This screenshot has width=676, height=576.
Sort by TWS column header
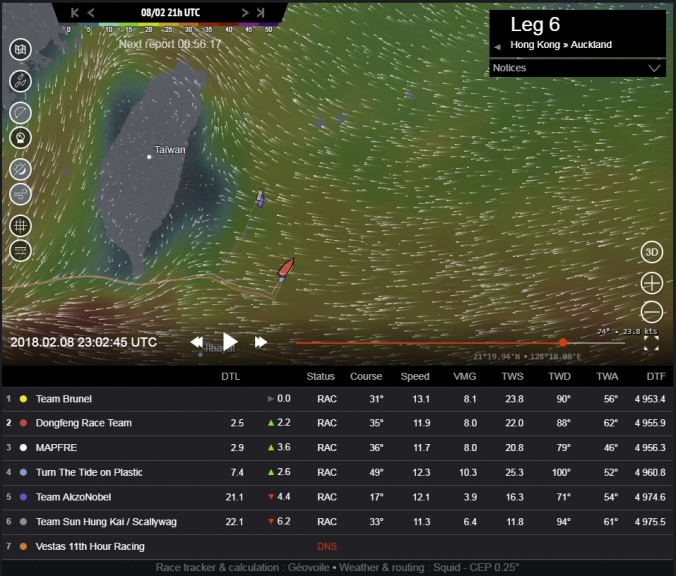(x=513, y=376)
